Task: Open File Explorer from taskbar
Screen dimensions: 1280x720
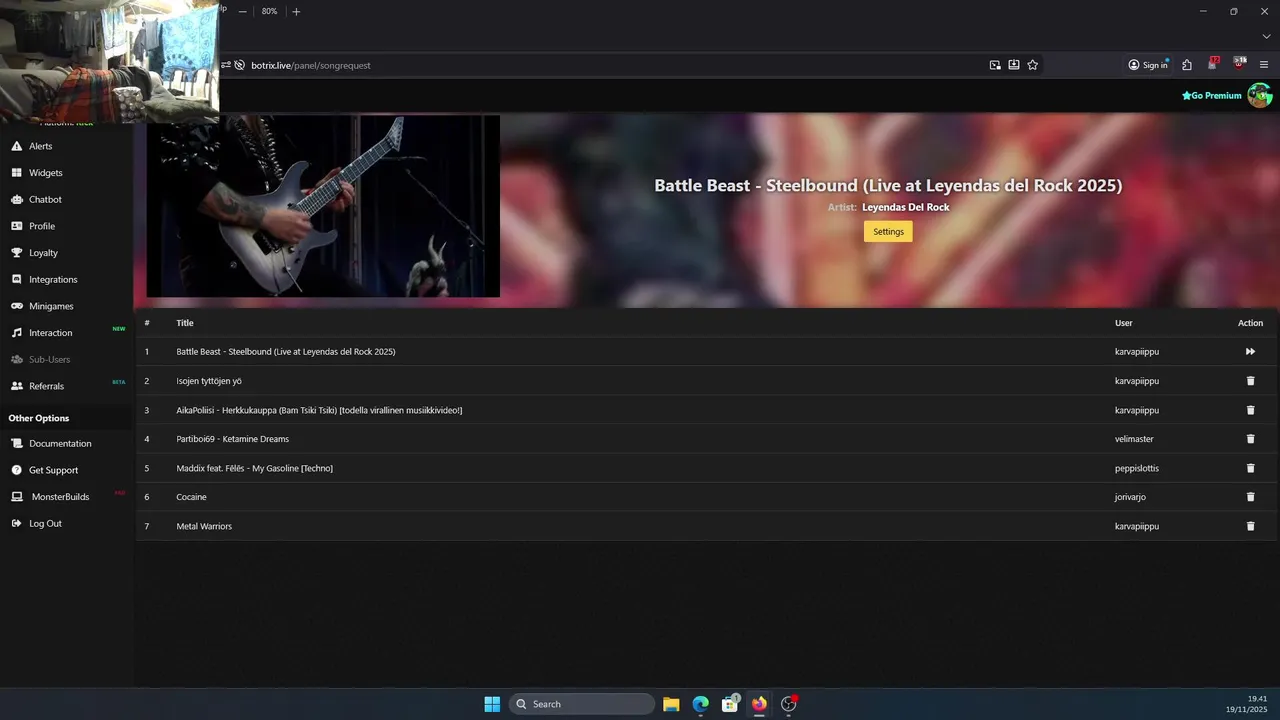Action: point(671,704)
